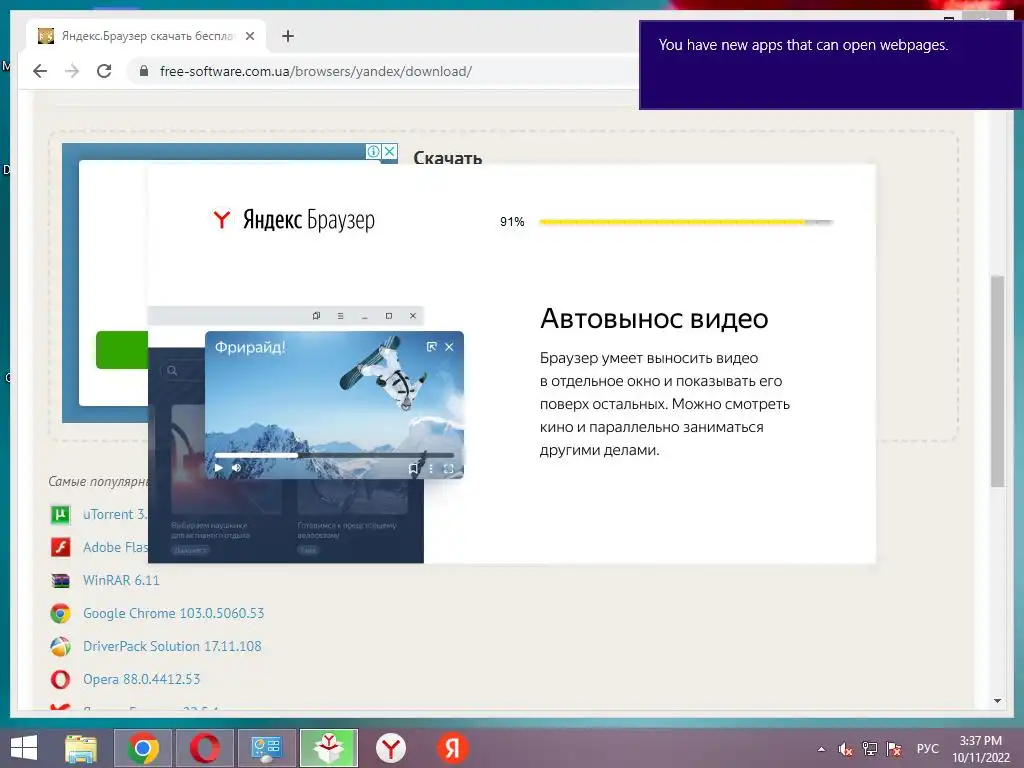1024x768 pixels.
Task: Click the Adobe Flash icon in the list
Action: [x=60, y=547]
